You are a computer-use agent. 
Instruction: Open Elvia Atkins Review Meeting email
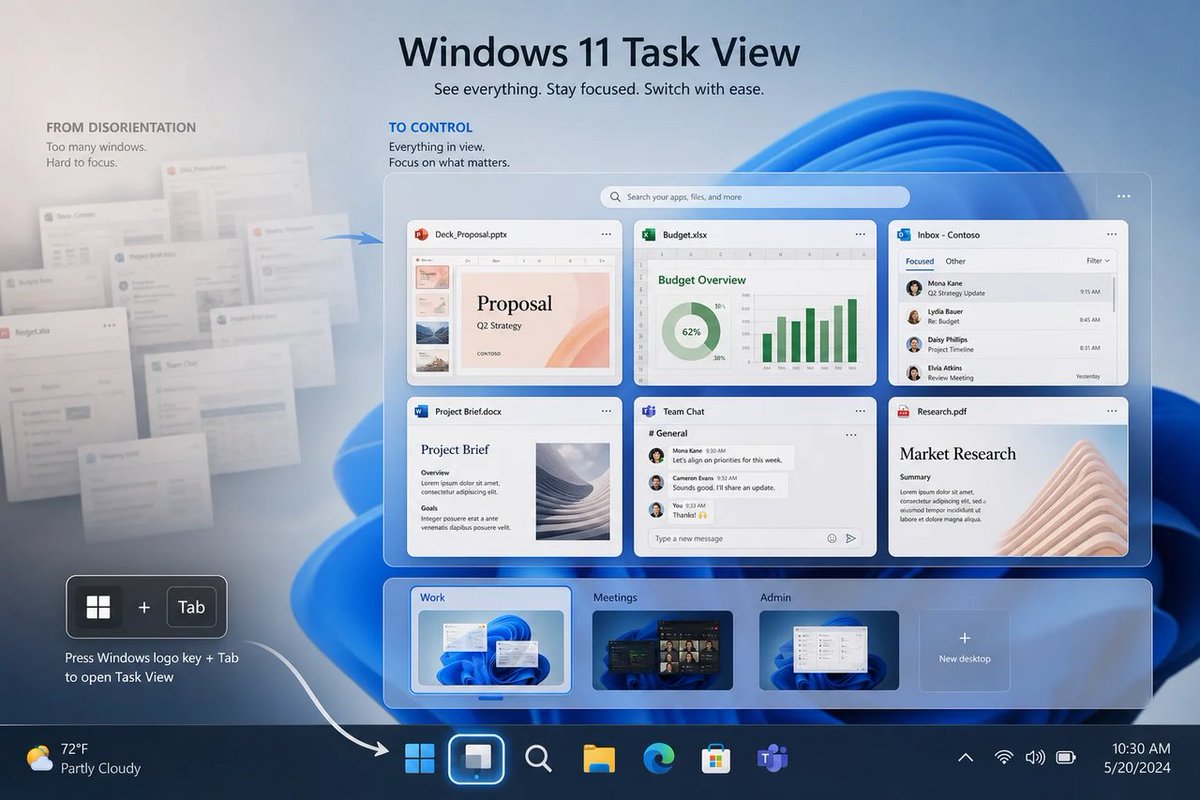tap(1003, 372)
